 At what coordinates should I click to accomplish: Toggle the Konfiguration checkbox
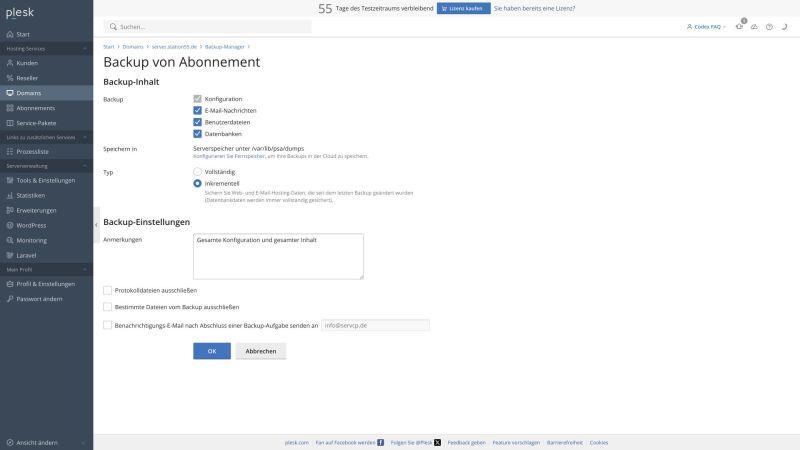(197, 98)
